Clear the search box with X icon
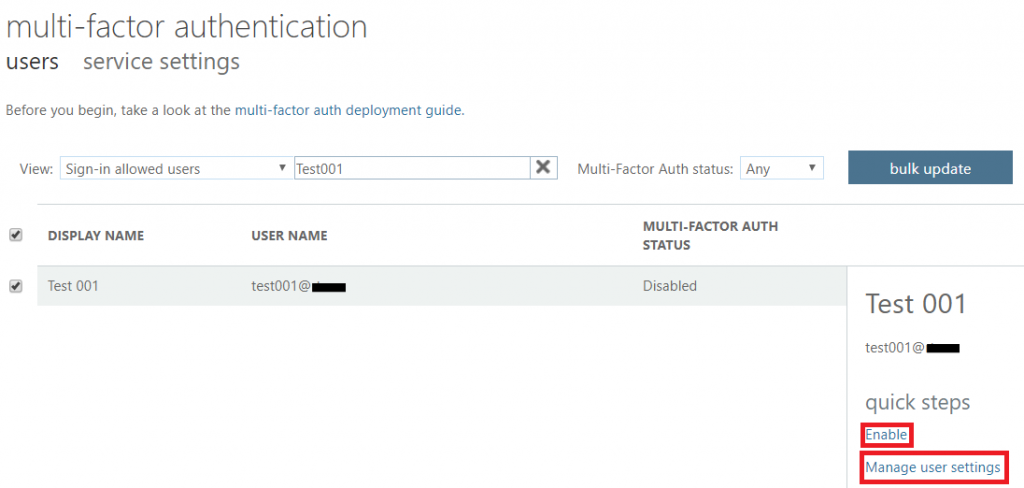 [543, 168]
